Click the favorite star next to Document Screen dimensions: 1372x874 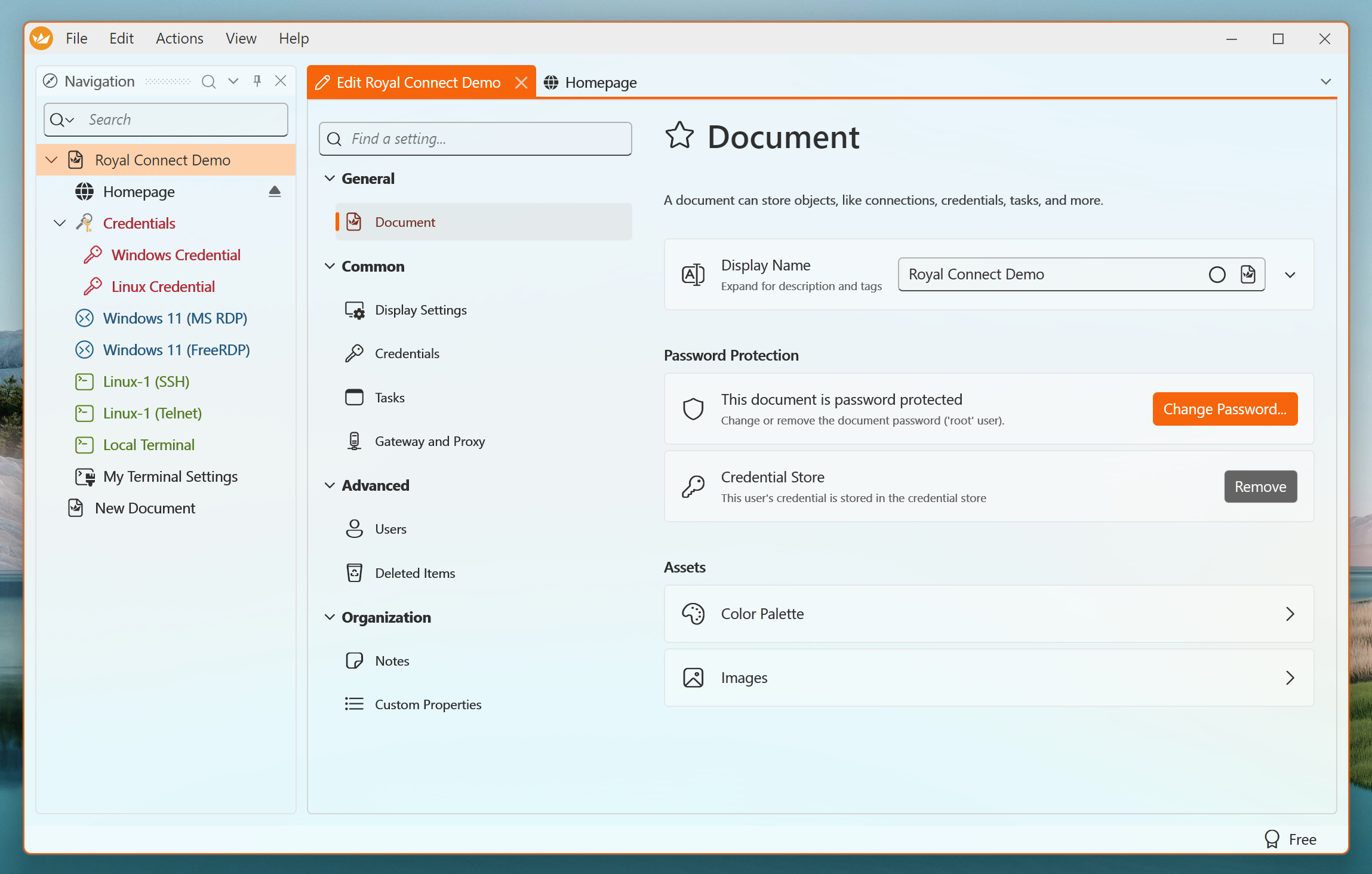coord(679,136)
